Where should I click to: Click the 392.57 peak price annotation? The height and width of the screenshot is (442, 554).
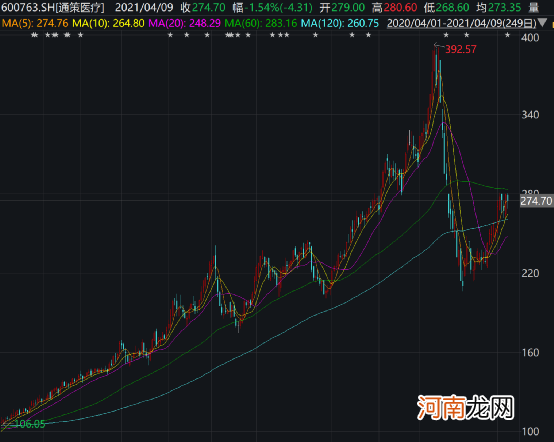(x=461, y=49)
